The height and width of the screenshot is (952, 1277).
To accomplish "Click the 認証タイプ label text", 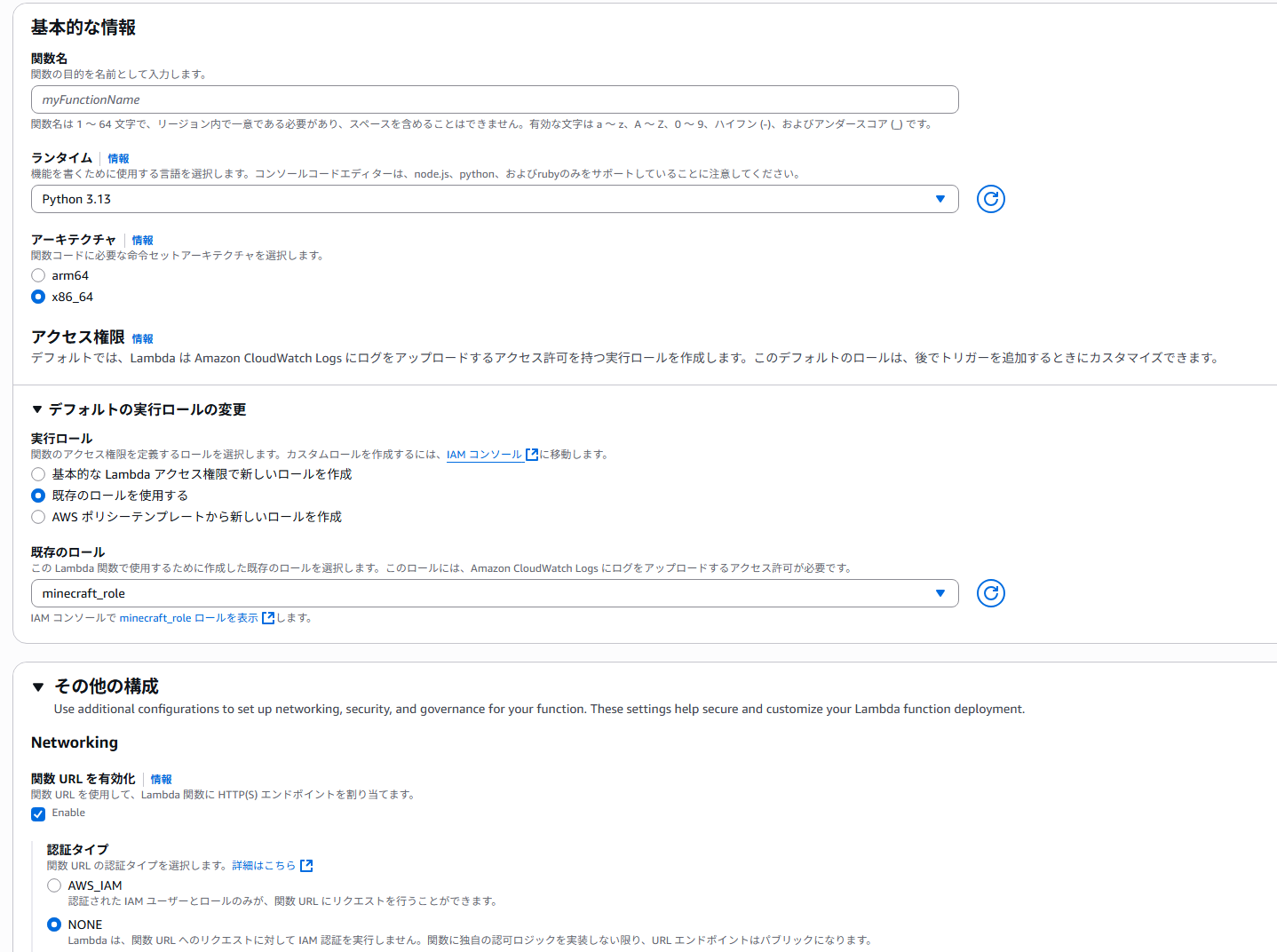I will [78, 850].
